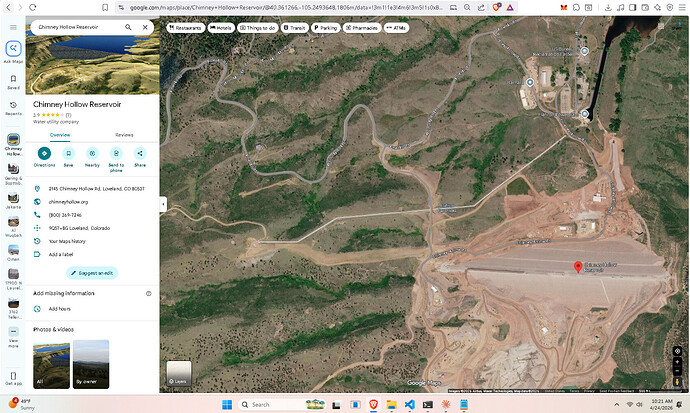Image resolution: width=690 pixels, height=413 pixels.
Task: Show Things to do chip
Action: pos(257,28)
